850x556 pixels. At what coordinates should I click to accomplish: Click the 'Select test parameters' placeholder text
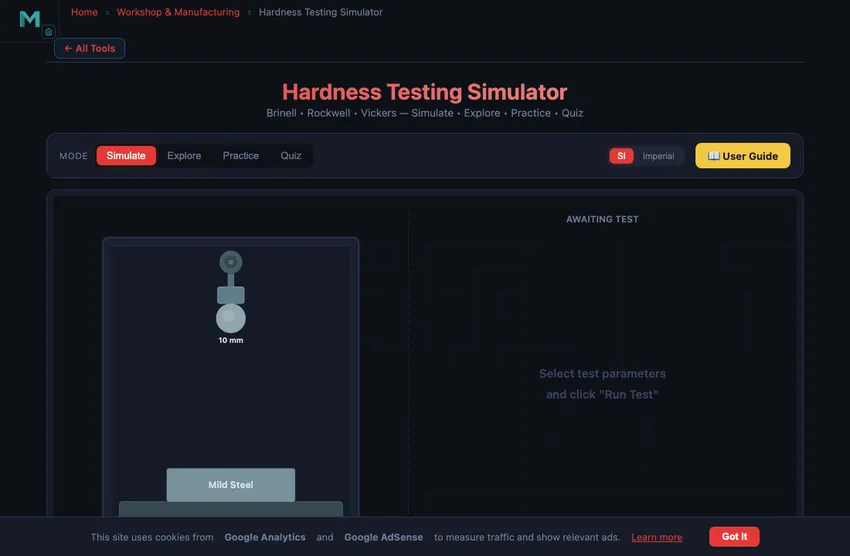(x=602, y=373)
